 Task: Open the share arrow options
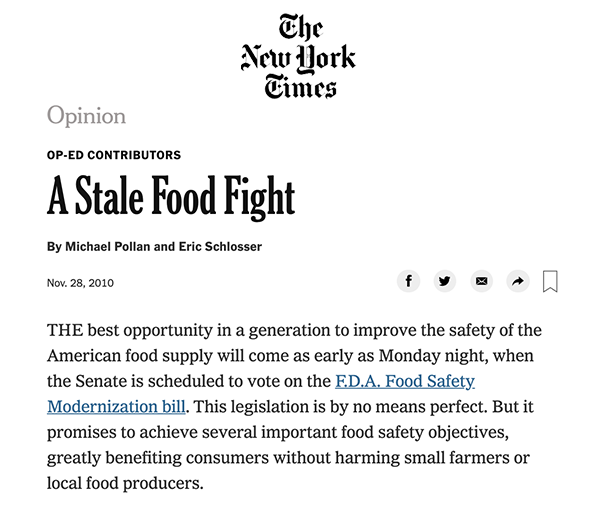pos(518,281)
